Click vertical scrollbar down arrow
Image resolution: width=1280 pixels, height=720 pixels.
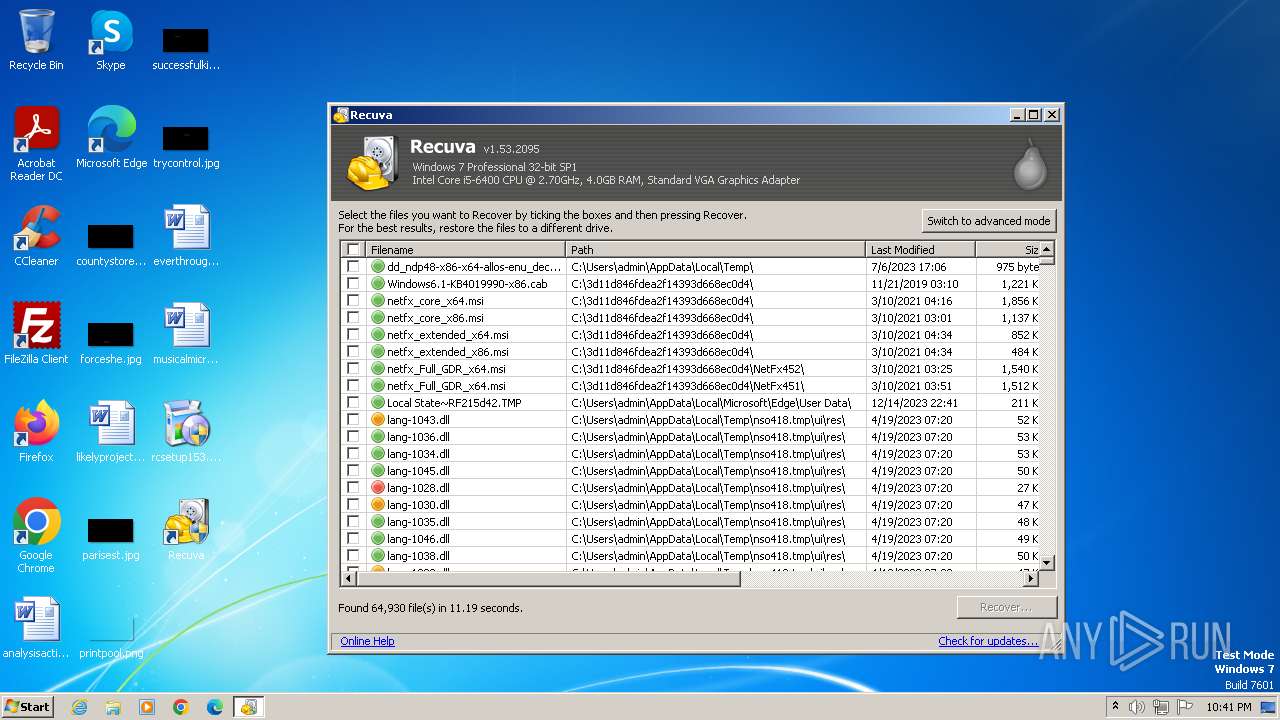pos(1047,563)
